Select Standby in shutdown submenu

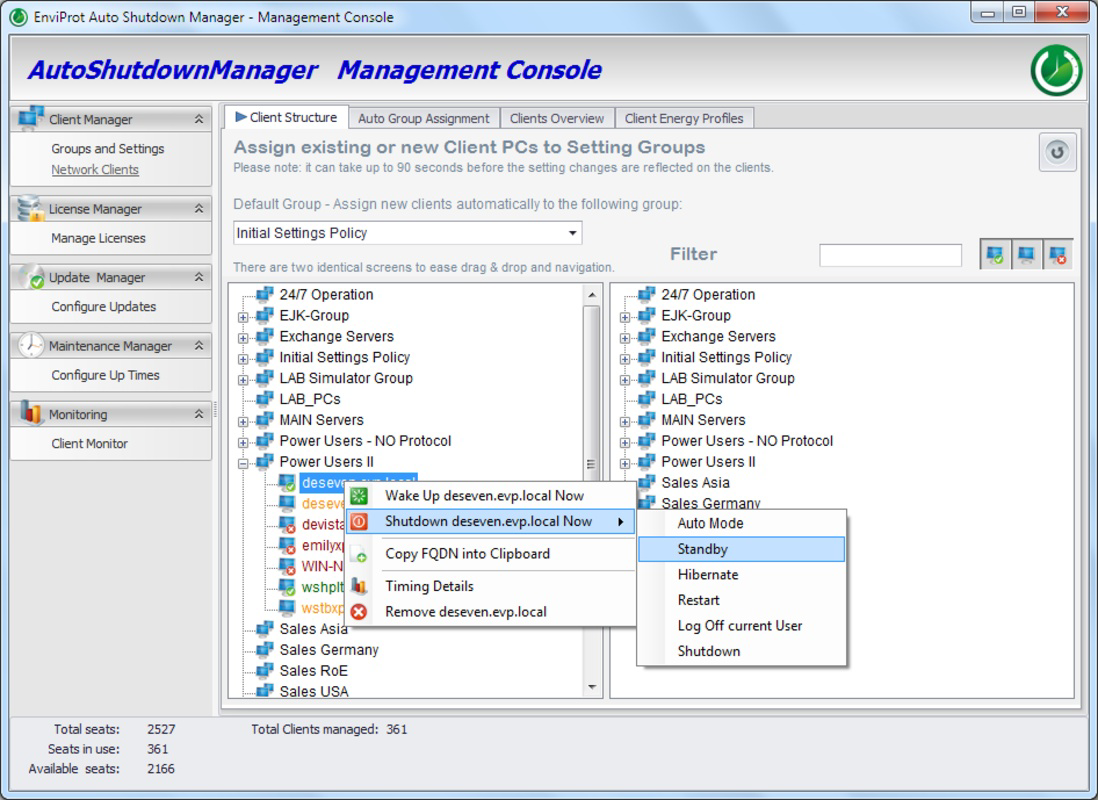click(742, 549)
